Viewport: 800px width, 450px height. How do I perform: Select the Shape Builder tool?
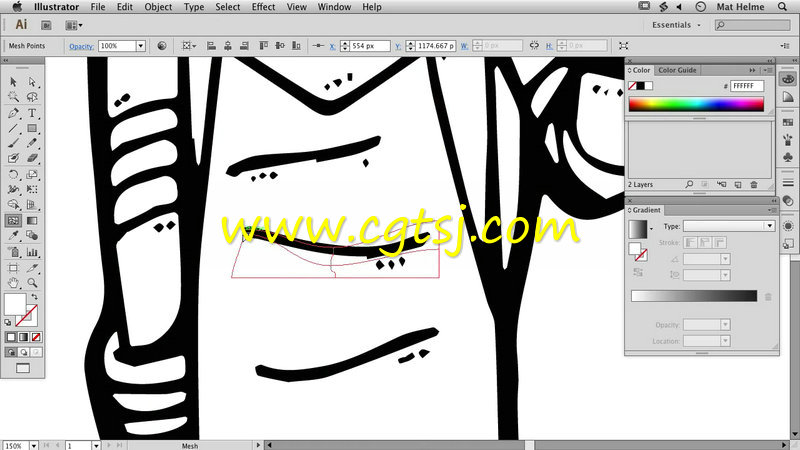coord(13,205)
